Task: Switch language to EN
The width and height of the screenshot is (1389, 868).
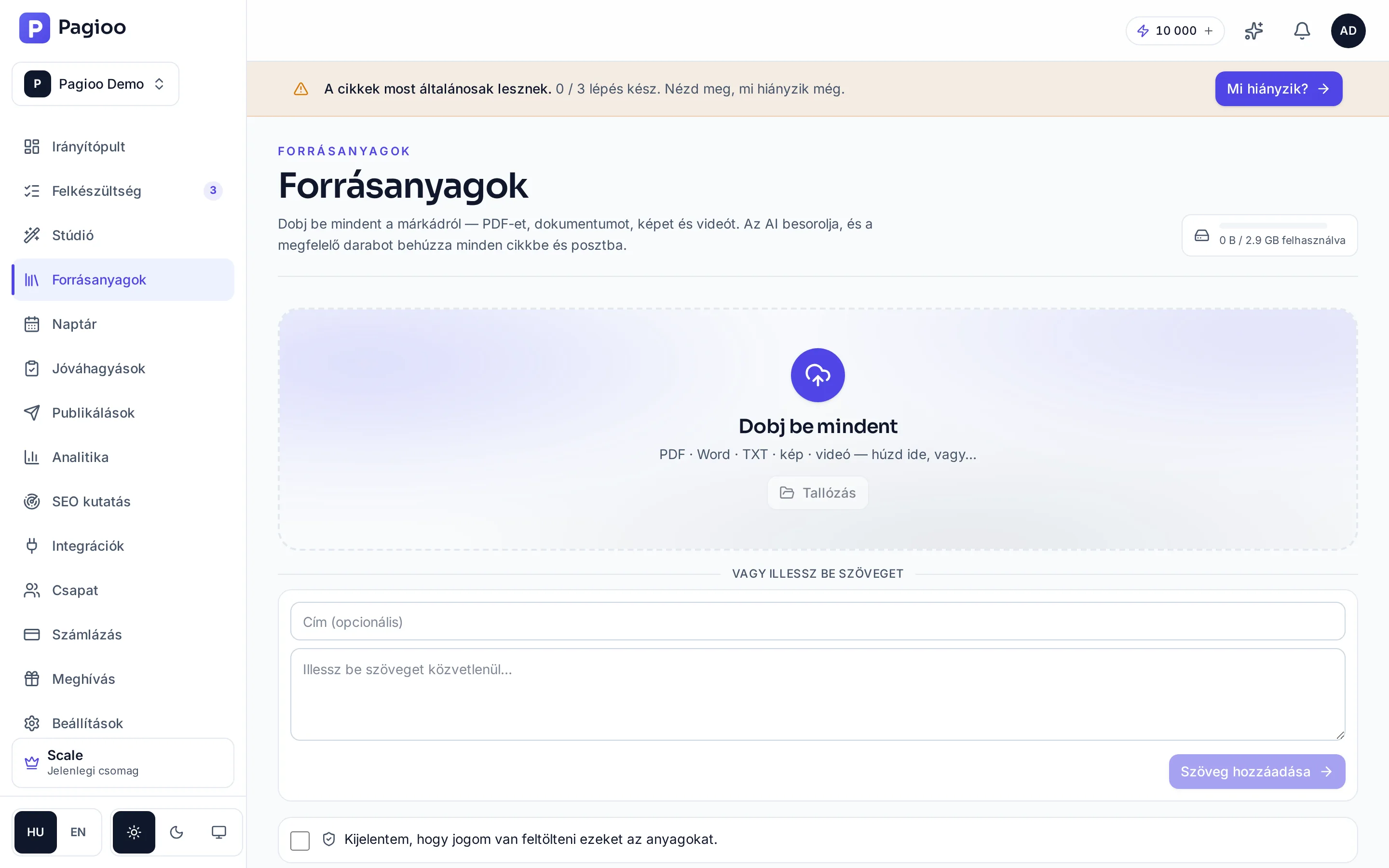Action: tap(78, 832)
